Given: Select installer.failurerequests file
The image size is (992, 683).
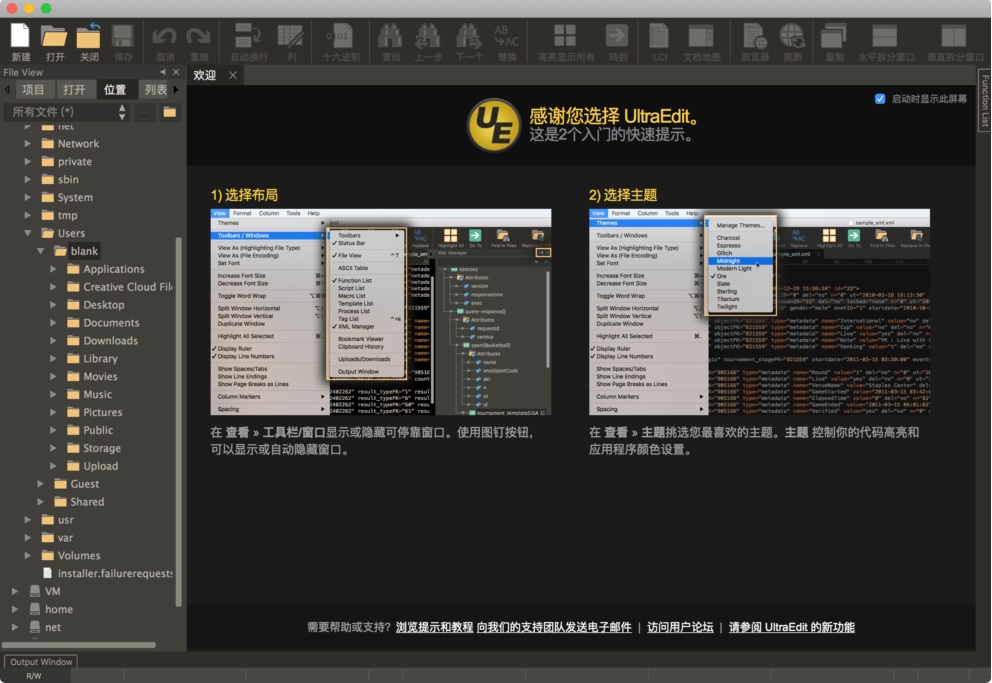Looking at the screenshot, I should click(x=115, y=573).
